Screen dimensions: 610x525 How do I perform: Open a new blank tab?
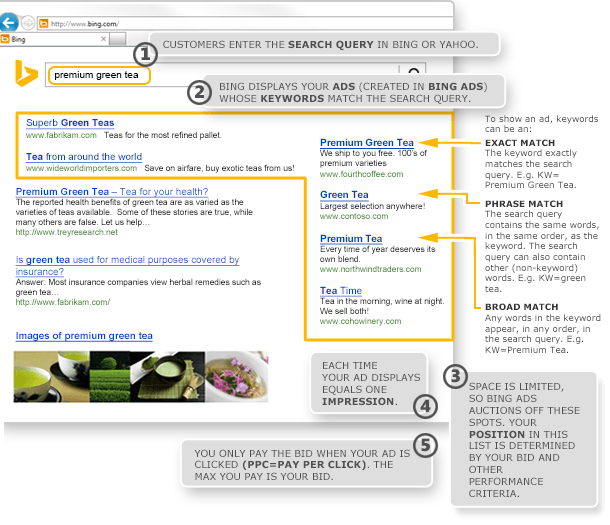click(117, 39)
